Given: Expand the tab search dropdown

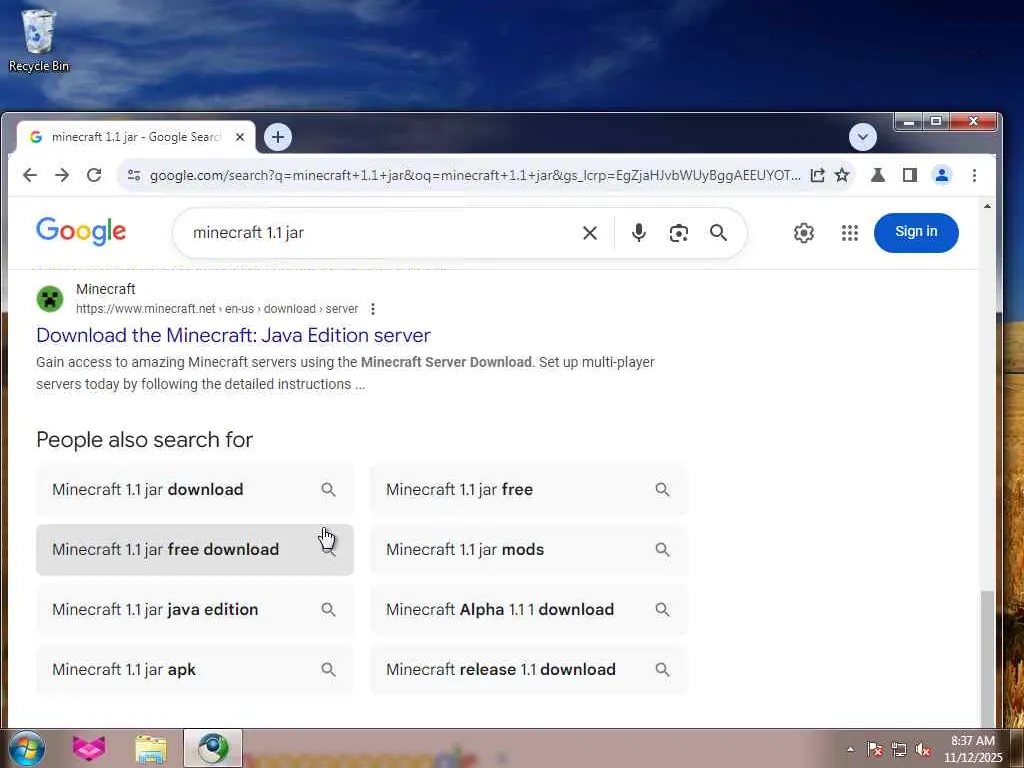Looking at the screenshot, I should (x=863, y=137).
